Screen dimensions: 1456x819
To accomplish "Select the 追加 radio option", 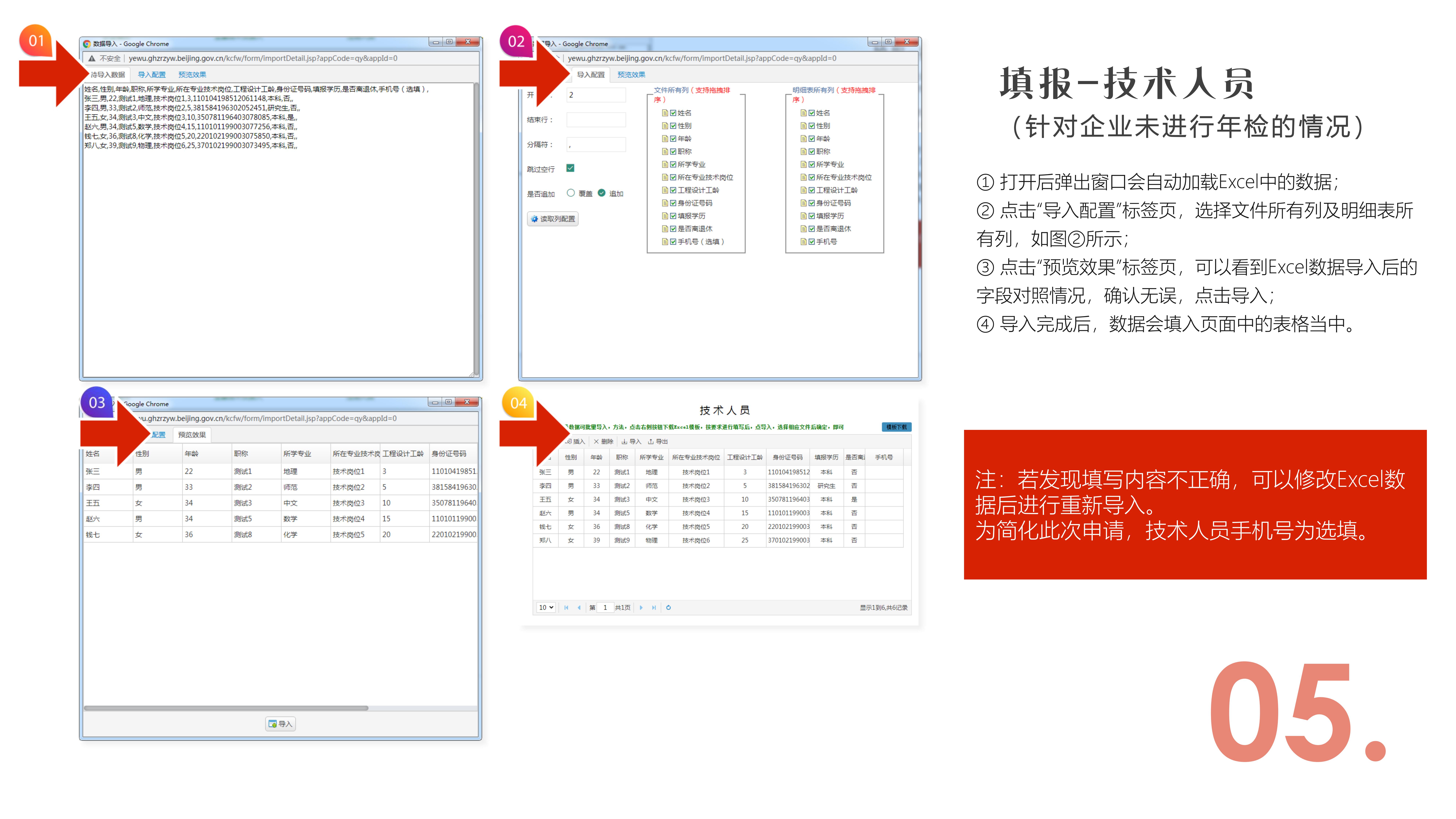I will (x=601, y=193).
